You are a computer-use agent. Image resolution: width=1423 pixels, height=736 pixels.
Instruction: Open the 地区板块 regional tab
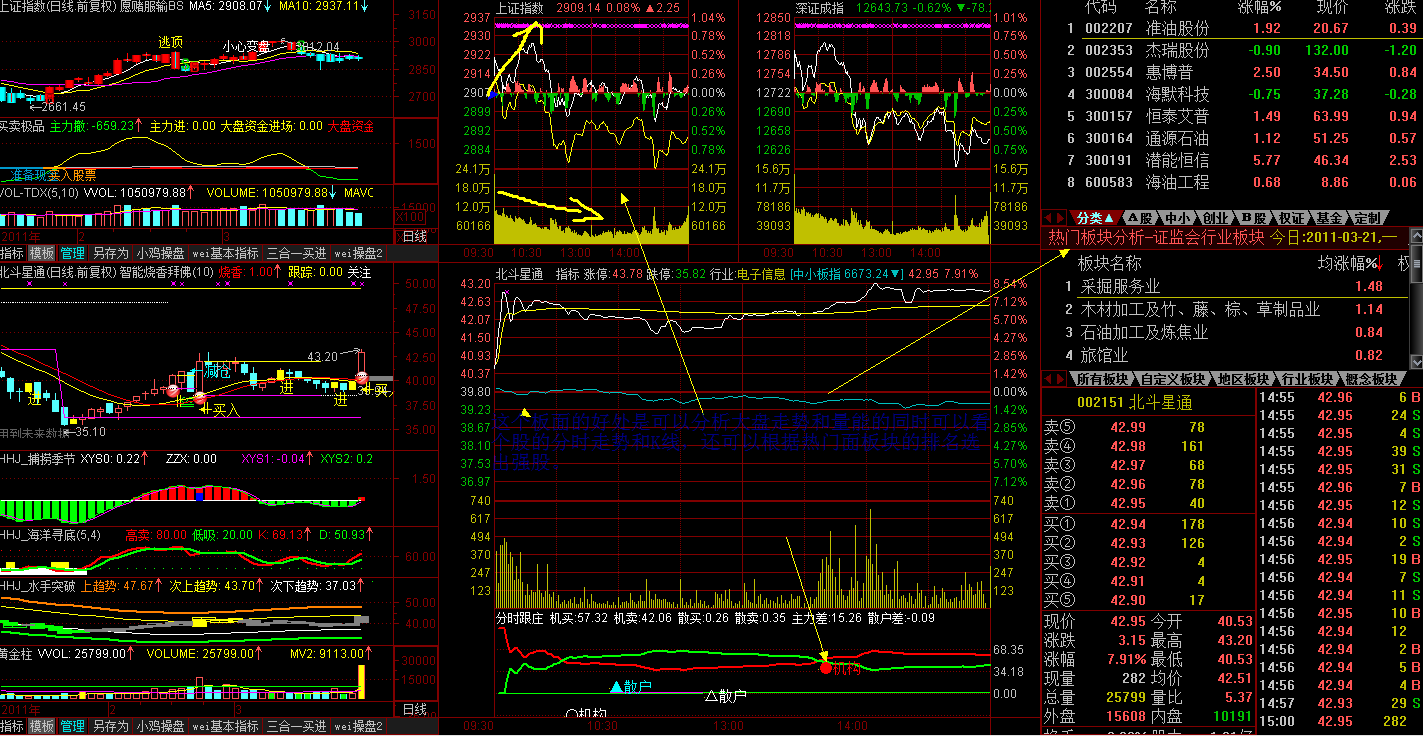1243,379
